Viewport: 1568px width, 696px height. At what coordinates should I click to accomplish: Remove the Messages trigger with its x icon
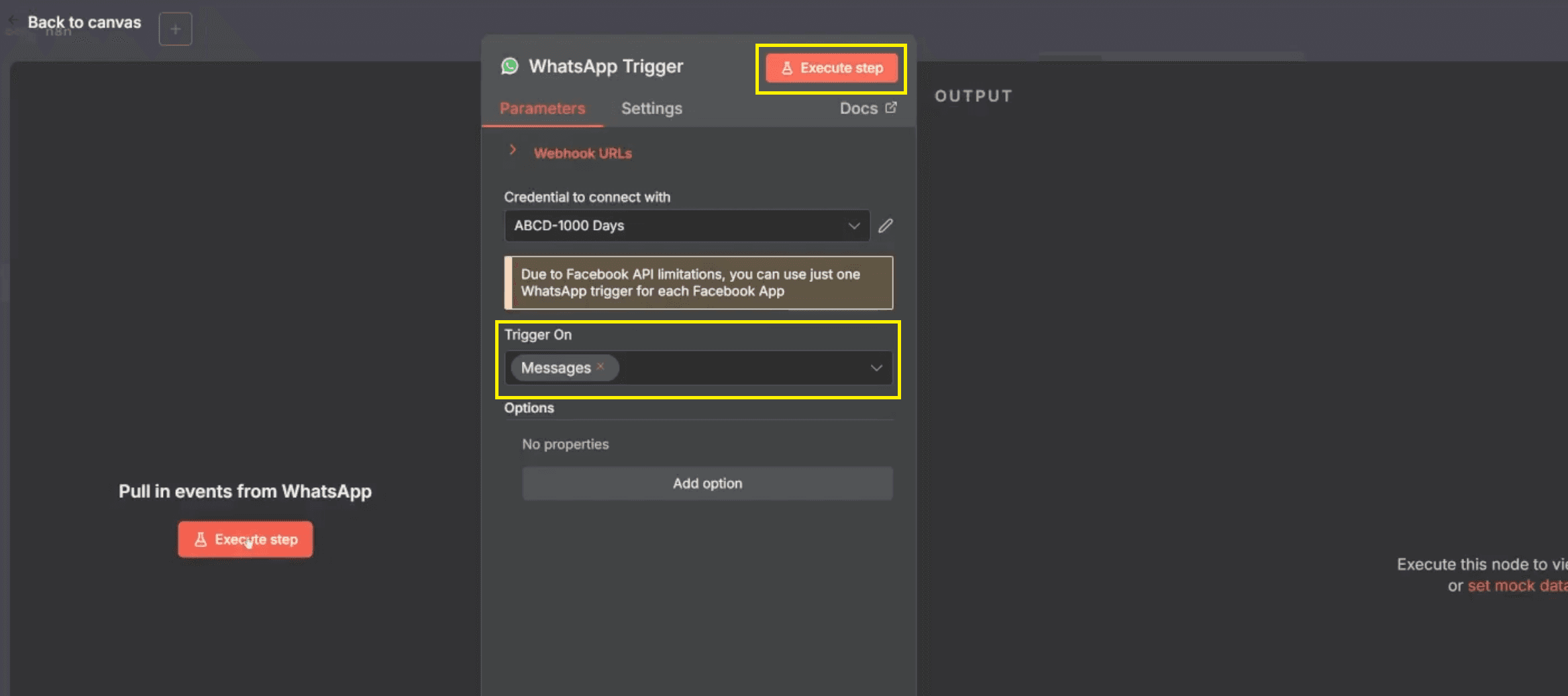(x=600, y=366)
